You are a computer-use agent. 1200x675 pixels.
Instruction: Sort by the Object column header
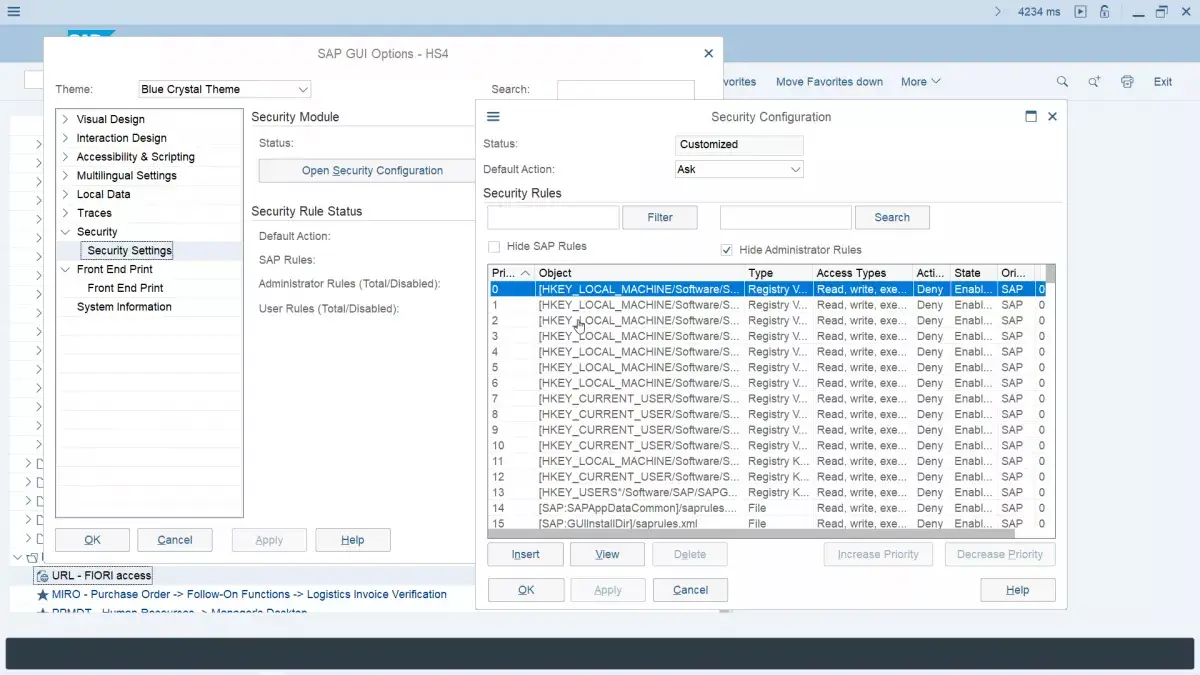click(x=640, y=273)
